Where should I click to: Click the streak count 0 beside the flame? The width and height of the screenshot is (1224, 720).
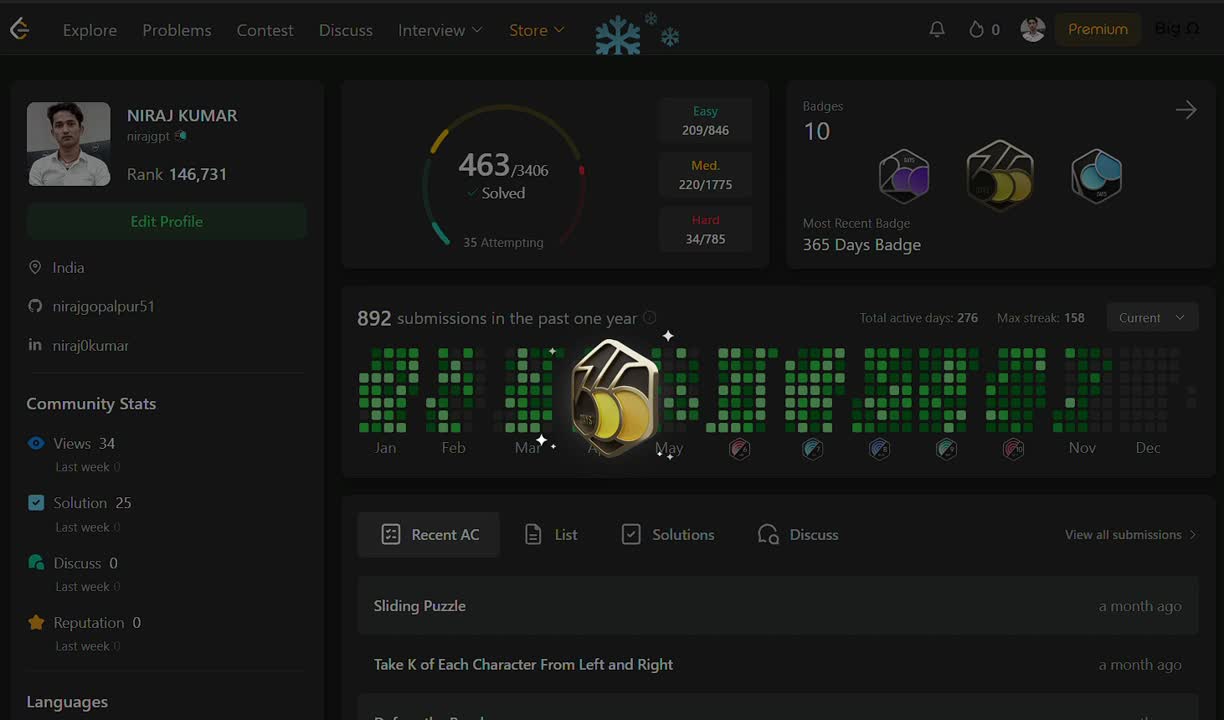point(995,30)
